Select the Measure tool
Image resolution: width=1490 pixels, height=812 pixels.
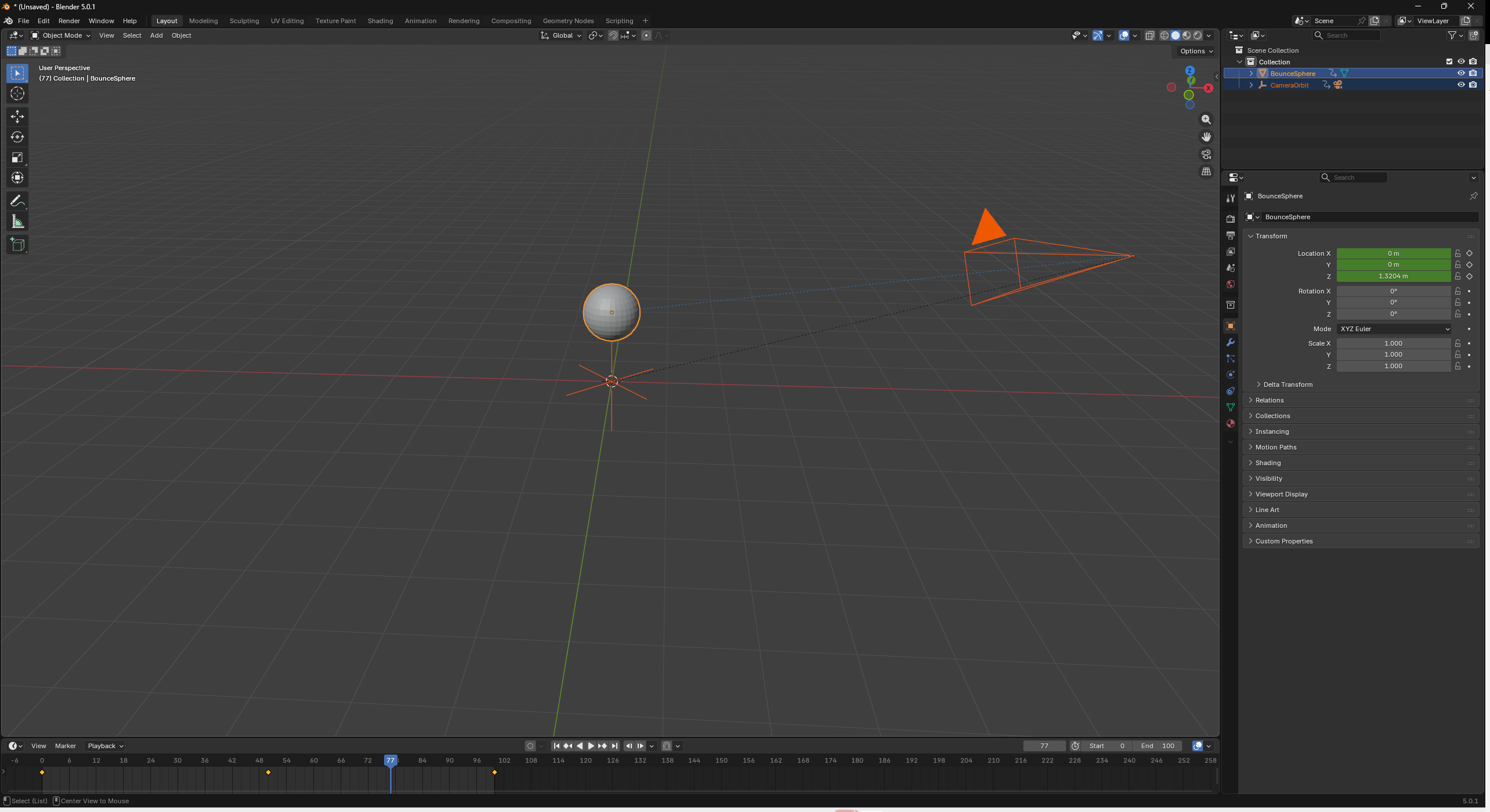click(x=17, y=222)
